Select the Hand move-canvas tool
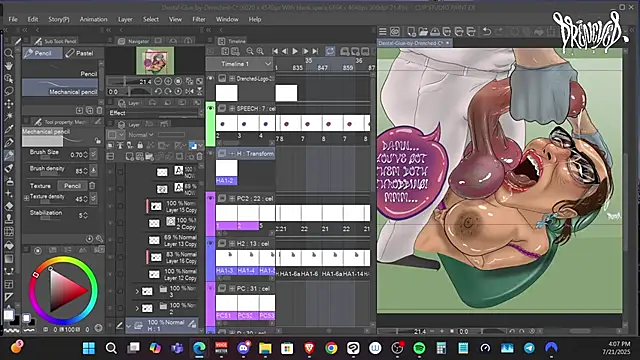Image resolution: width=640 pixels, height=360 pixels. (x=9, y=66)
